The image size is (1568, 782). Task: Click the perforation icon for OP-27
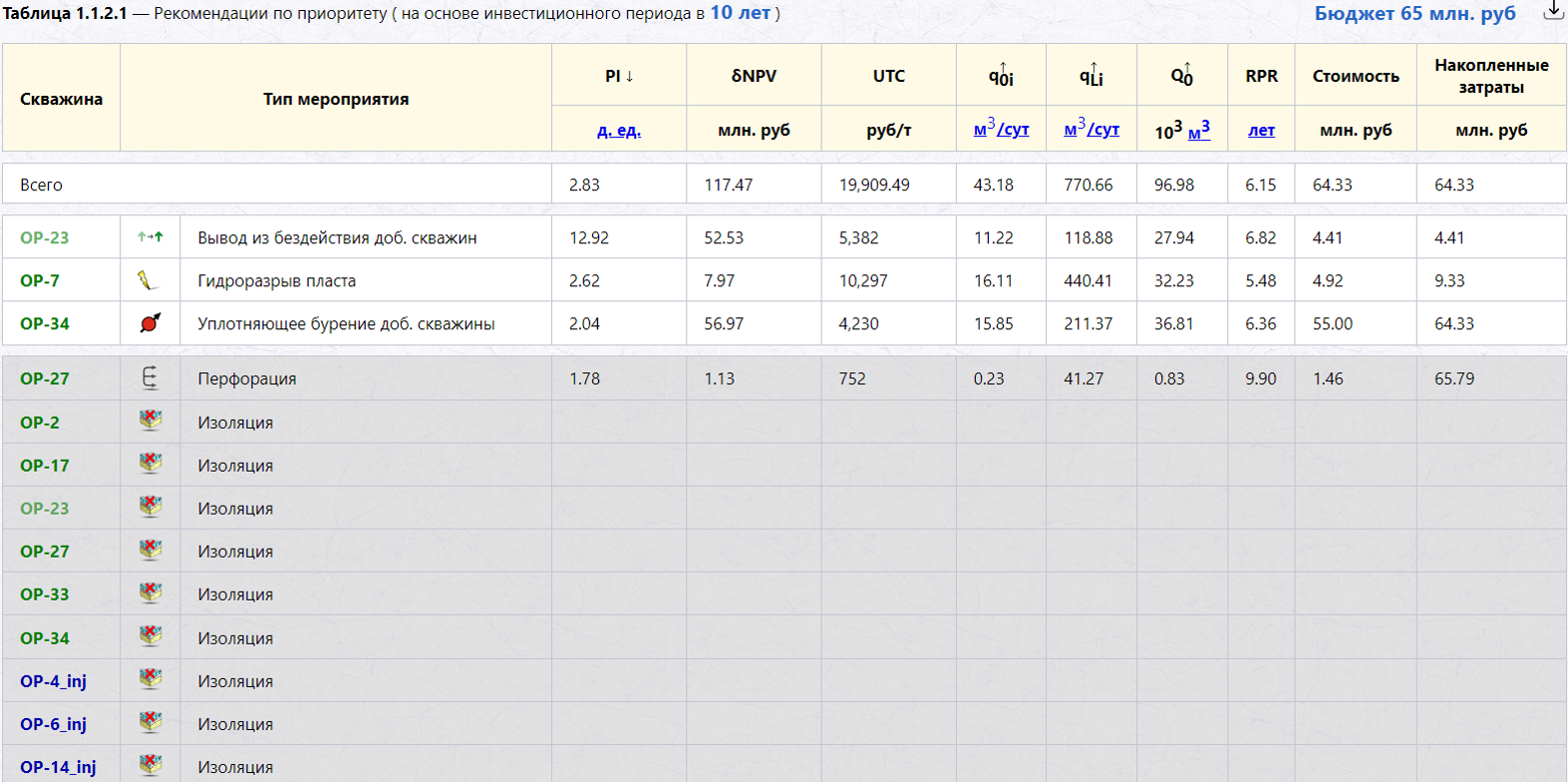tap(150, 378)
